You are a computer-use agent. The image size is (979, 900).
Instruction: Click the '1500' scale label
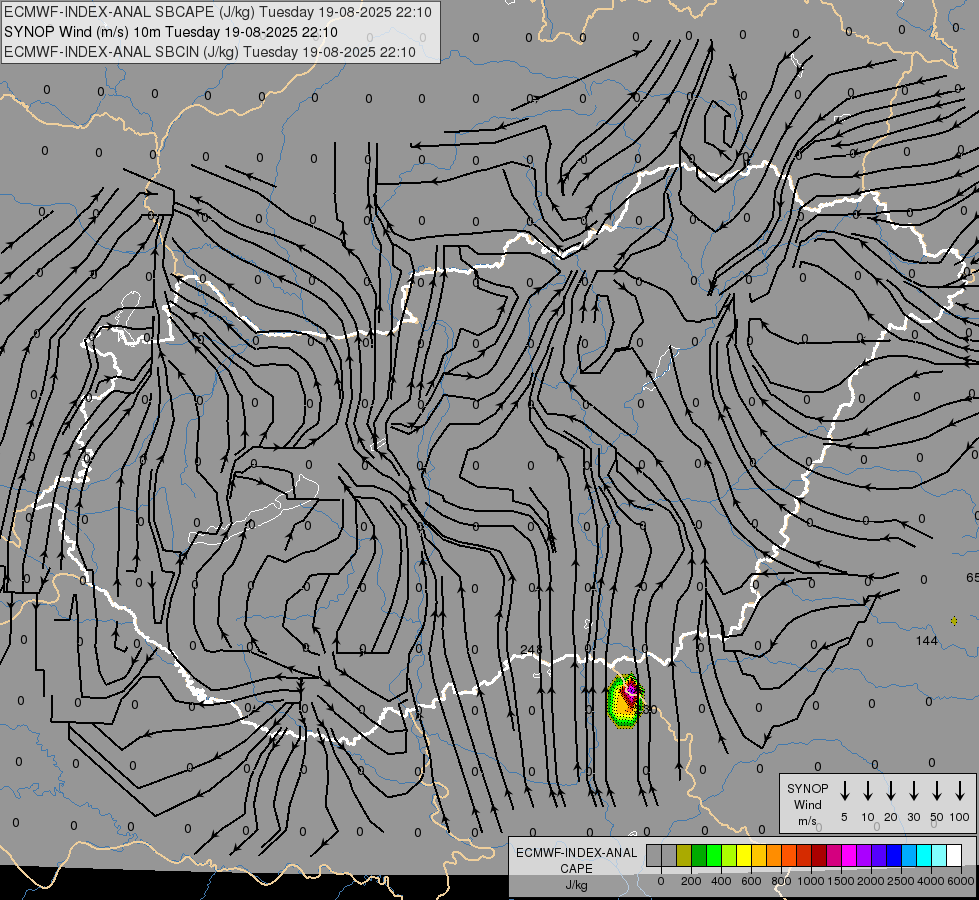click(840, 881)
